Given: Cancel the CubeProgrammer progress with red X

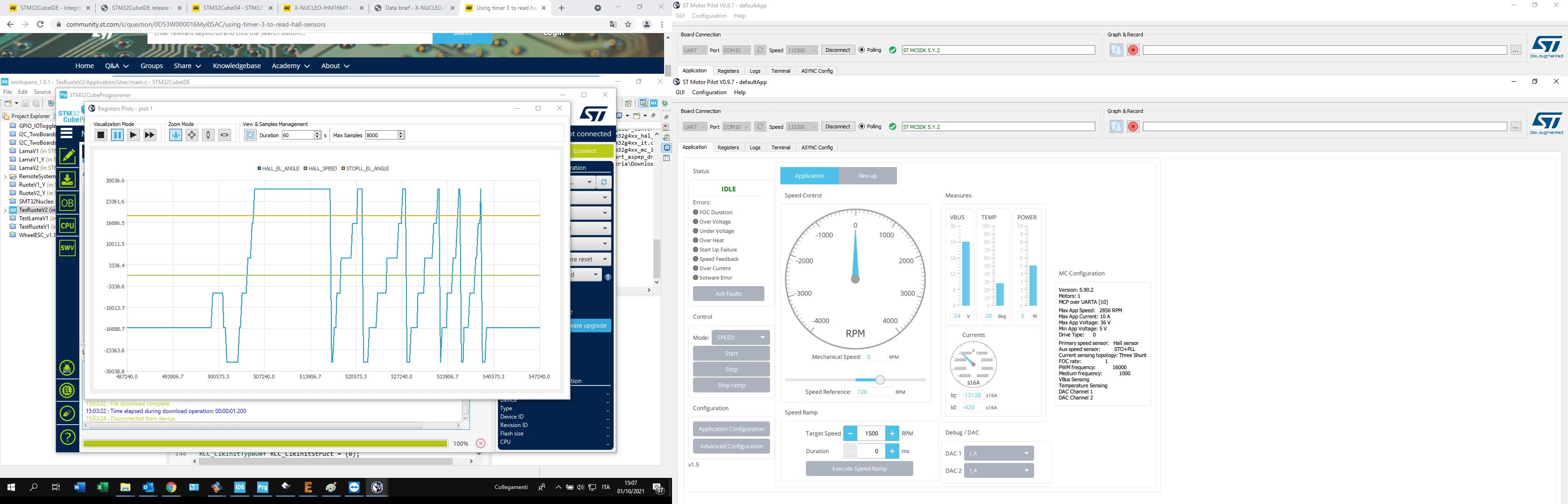Looking at the screenshot, I should click(480, 444).
